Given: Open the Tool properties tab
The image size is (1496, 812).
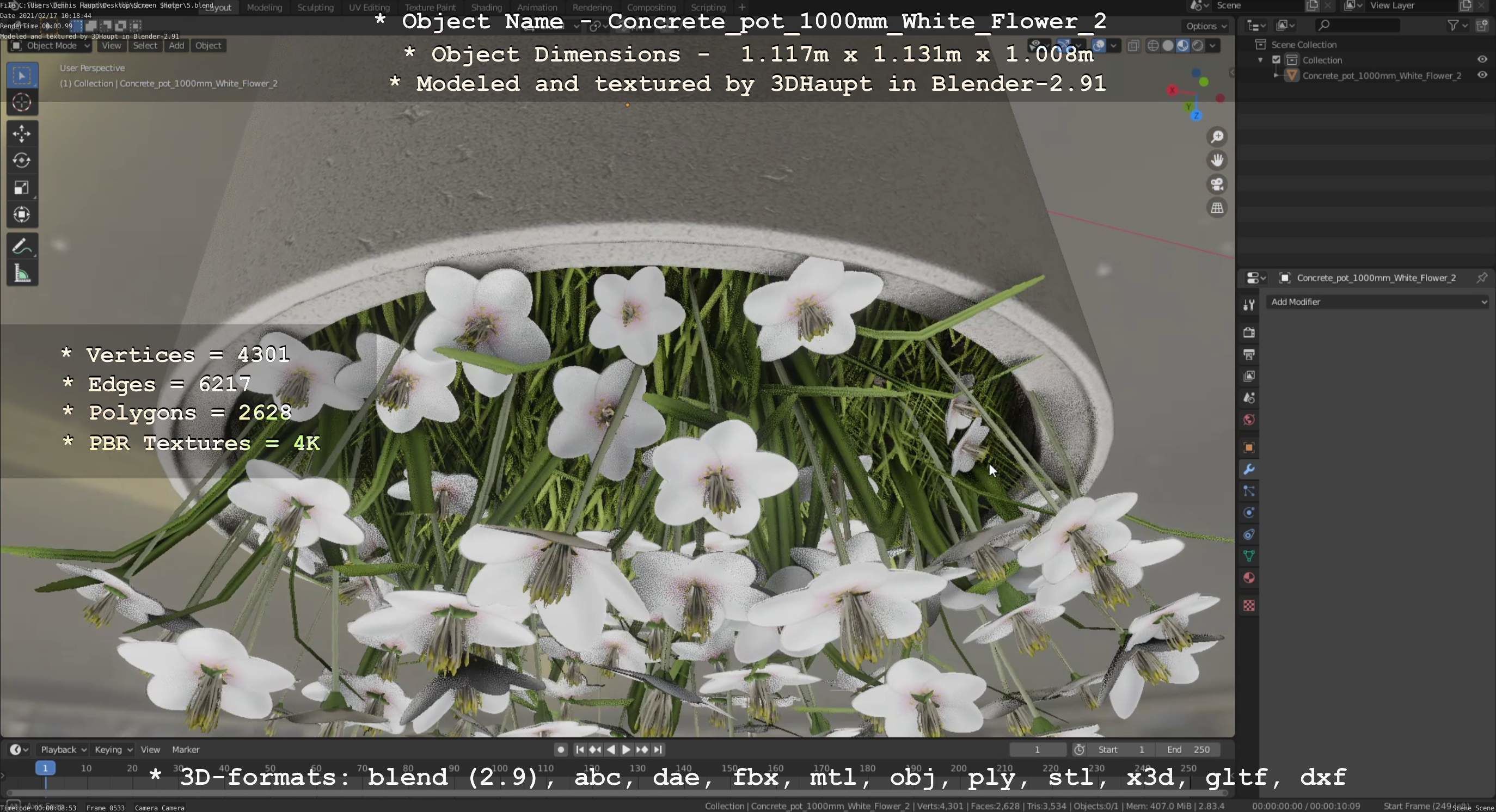Looking at the screenshot, I should pos(1249,305).
